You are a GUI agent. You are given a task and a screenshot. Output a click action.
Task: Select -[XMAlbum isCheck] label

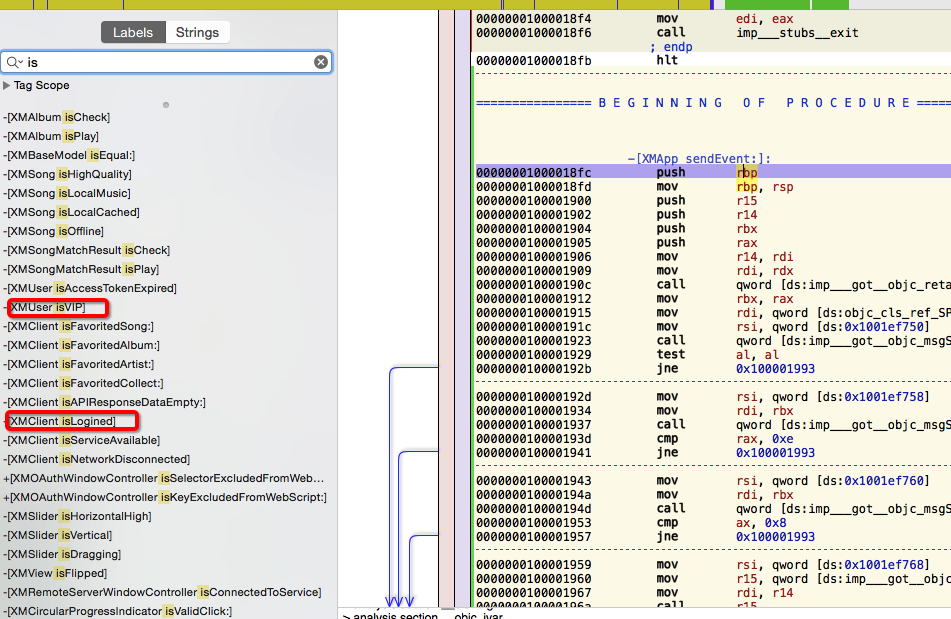tap(57, 117)
